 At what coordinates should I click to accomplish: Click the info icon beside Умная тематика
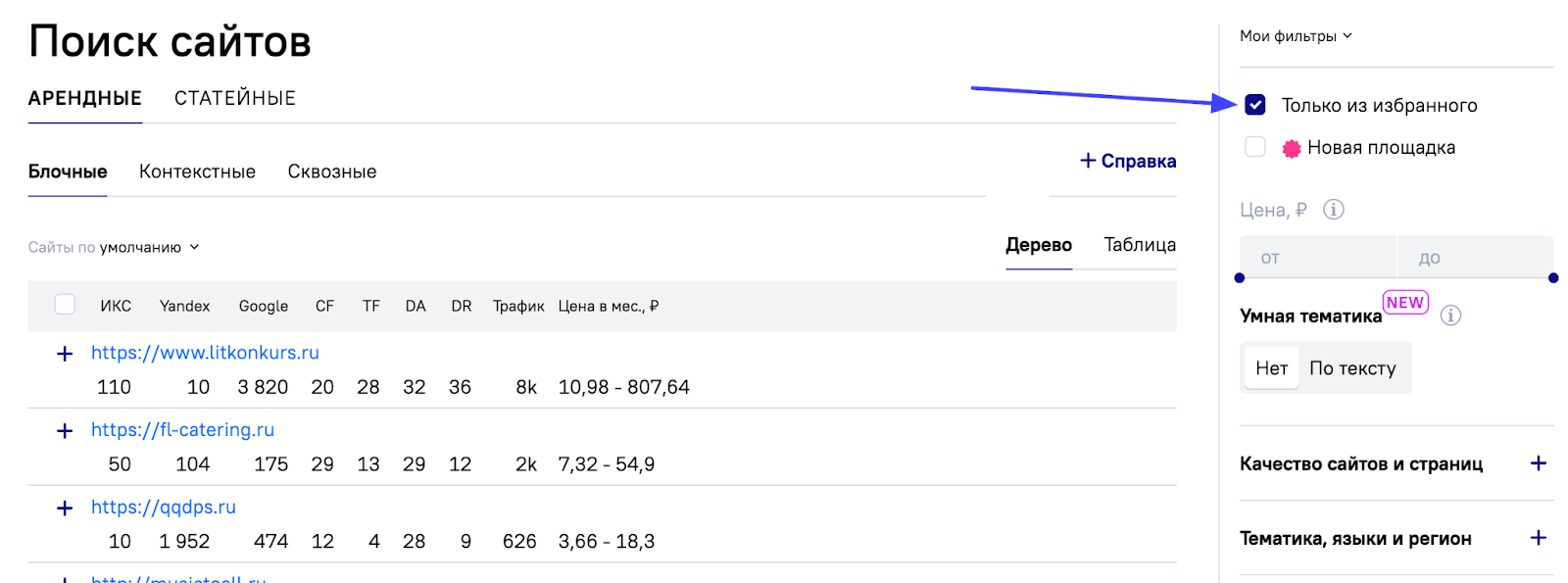point(1450,316)
